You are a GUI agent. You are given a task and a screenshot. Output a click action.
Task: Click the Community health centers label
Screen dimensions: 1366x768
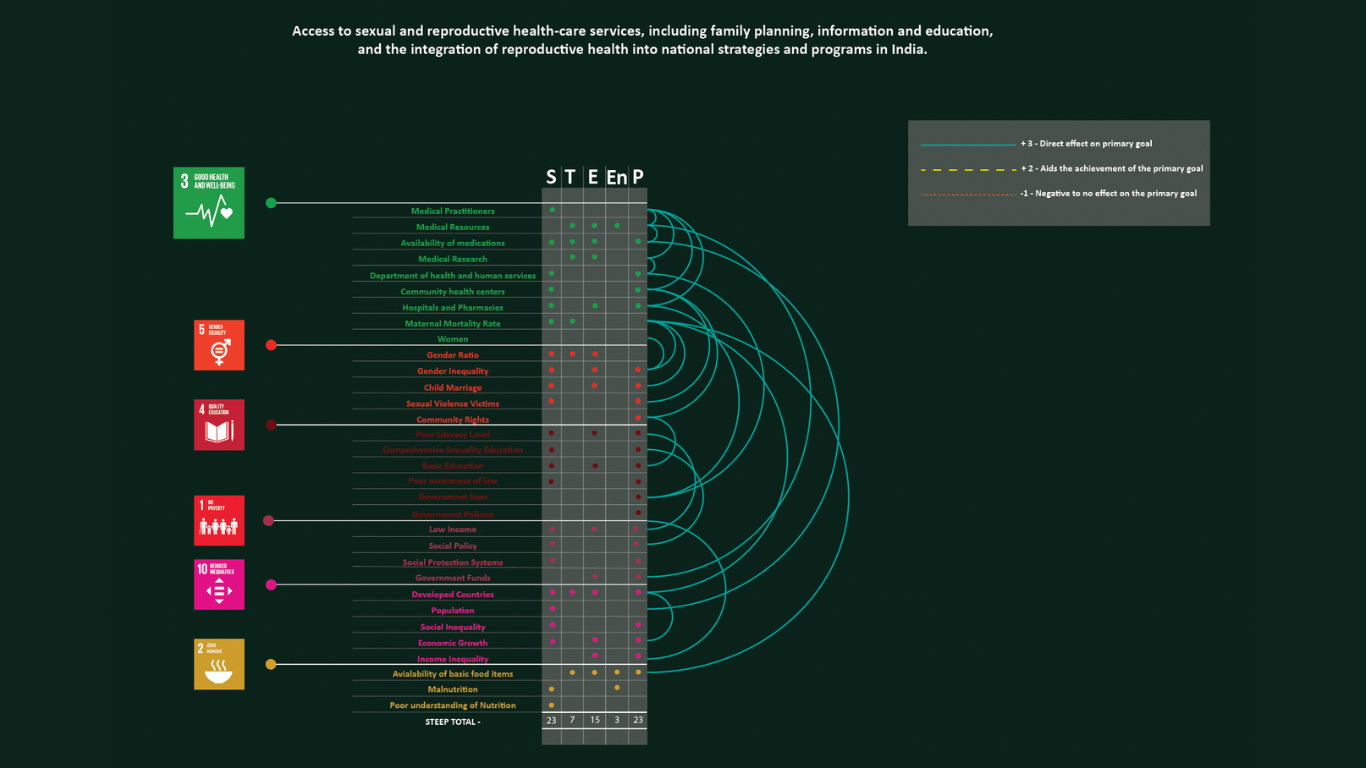click(x=453, y=292)
